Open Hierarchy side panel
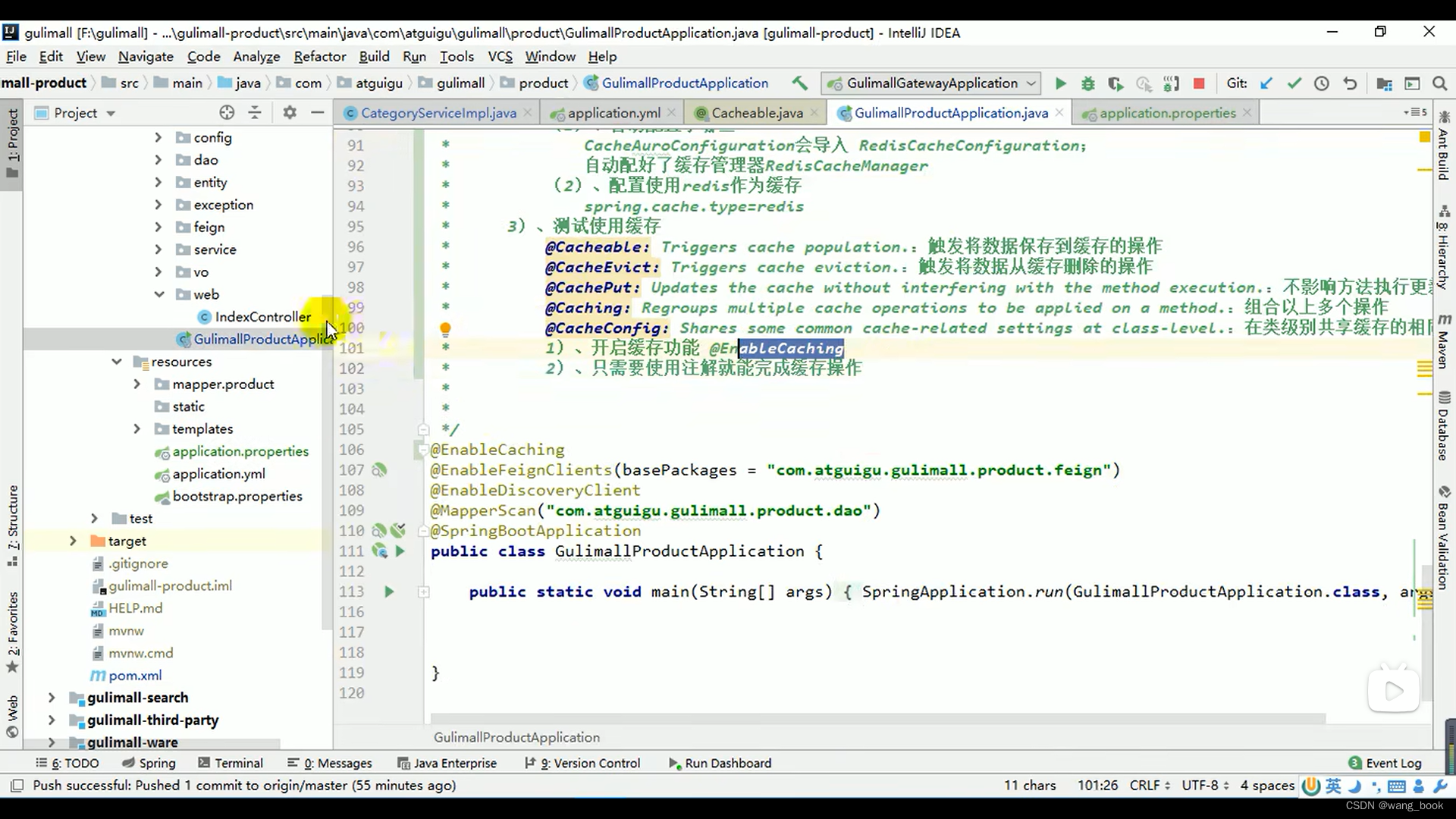The image size is (1456, 819). (x=1444, y=246)
